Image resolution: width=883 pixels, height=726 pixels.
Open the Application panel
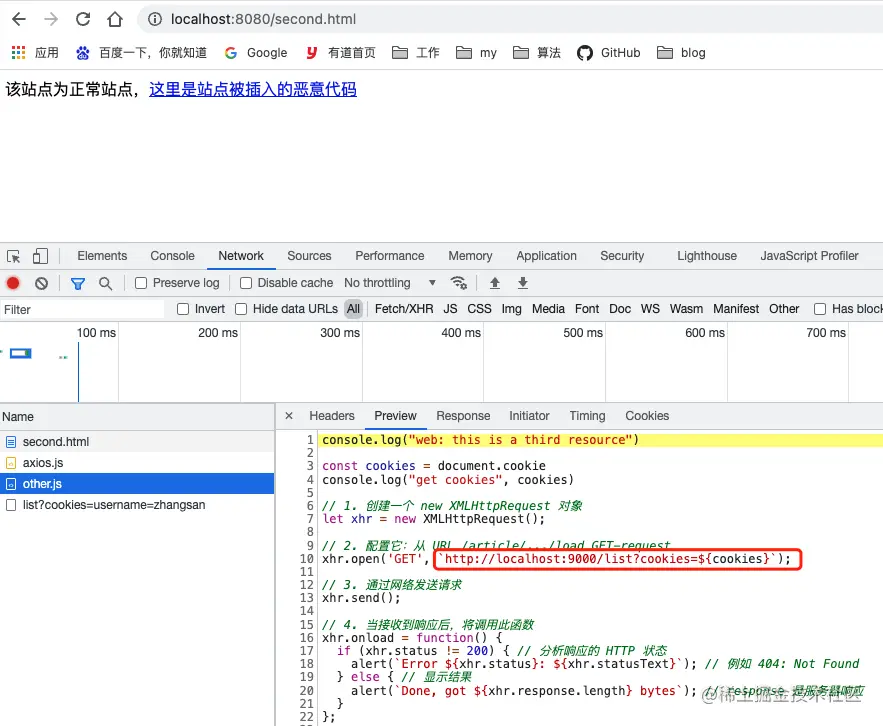[x=546, y=256]
